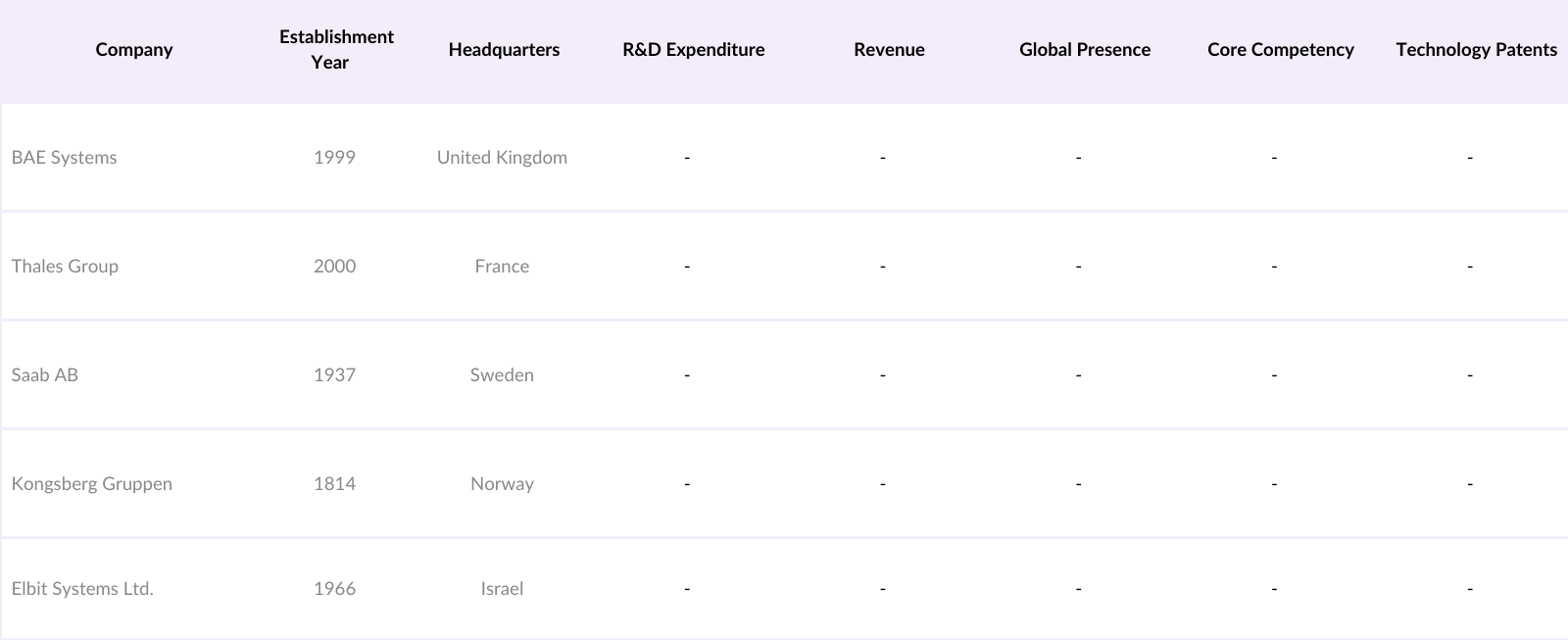Select the United Kingdom headquarters cell

pos(502,158)
